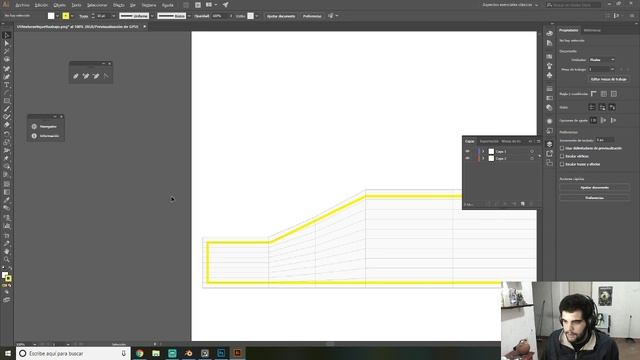This screenshot has width=640, height=360.
Task: Open the Edición menu
Action: [x=41, y=5]
